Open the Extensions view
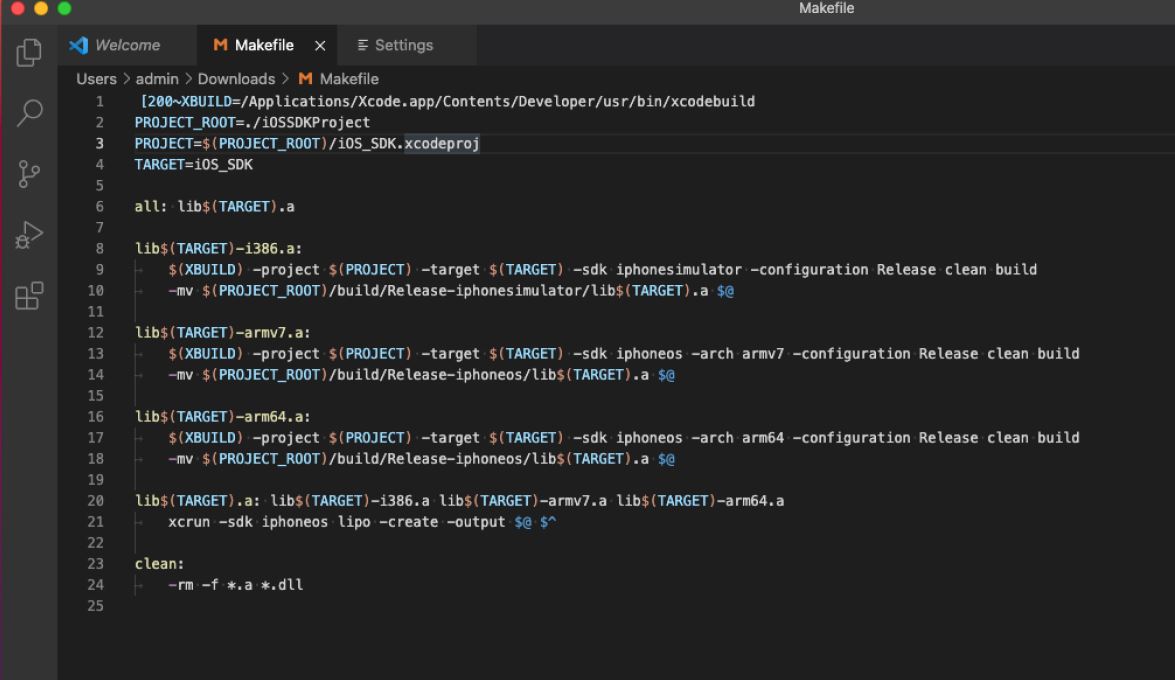The width and height of the screenshot is (1175, 680). click(x=28, y=295)
